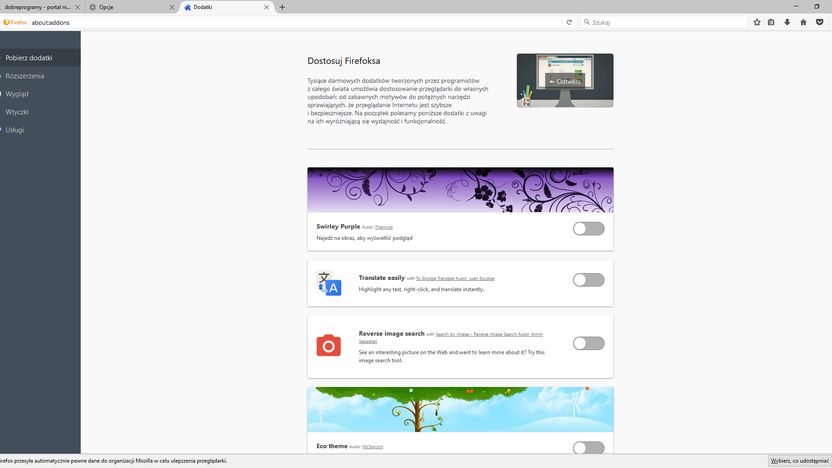The width and height of the screenshot is (832, 468).
Task: Click the Swirley Purple title text
Action: (338, 227)
